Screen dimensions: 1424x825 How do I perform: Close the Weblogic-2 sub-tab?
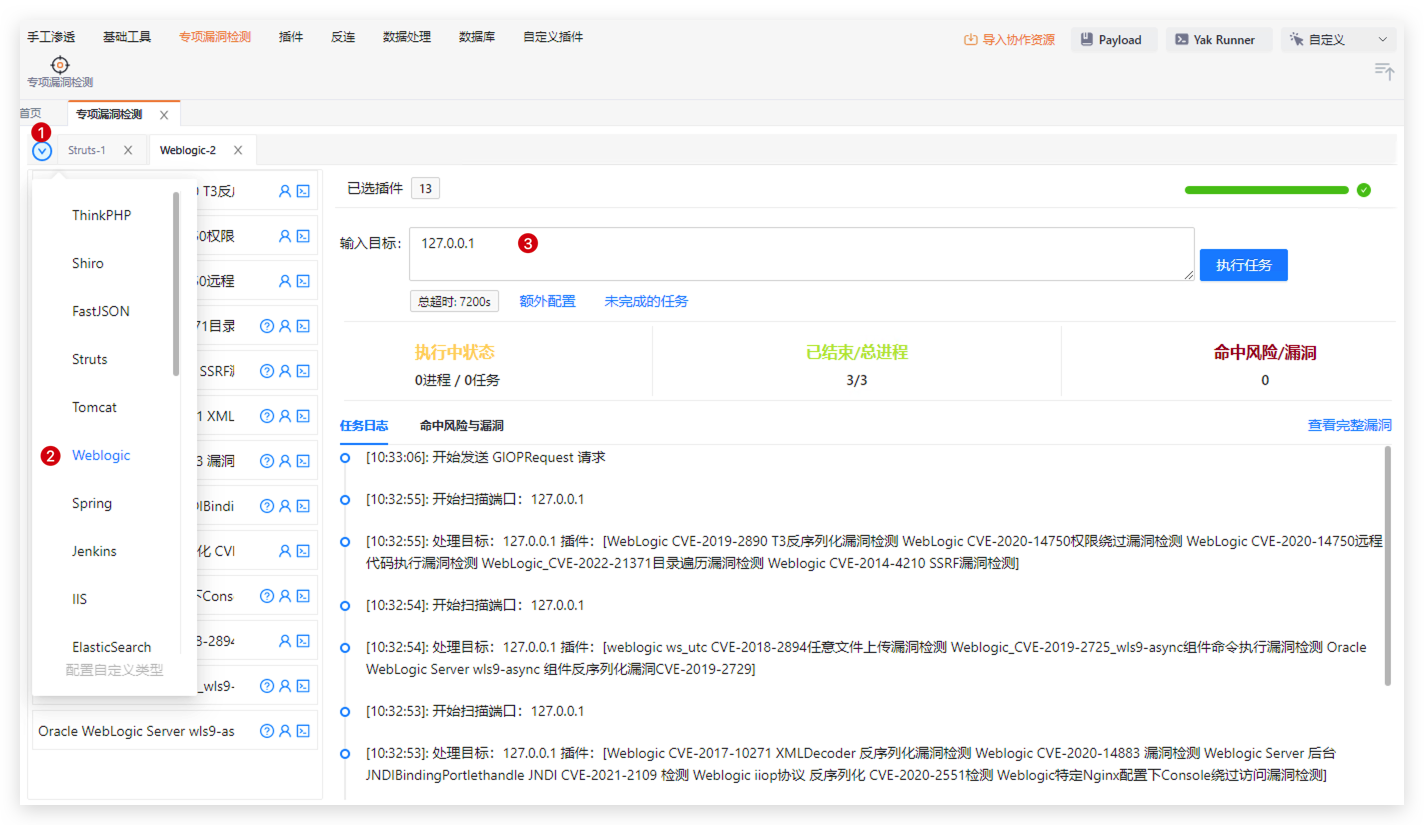(238, 150)
